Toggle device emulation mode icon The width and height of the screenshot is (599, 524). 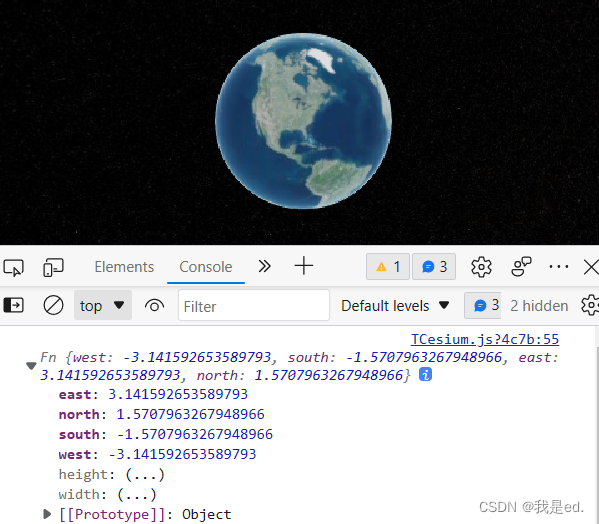[53, 267]
